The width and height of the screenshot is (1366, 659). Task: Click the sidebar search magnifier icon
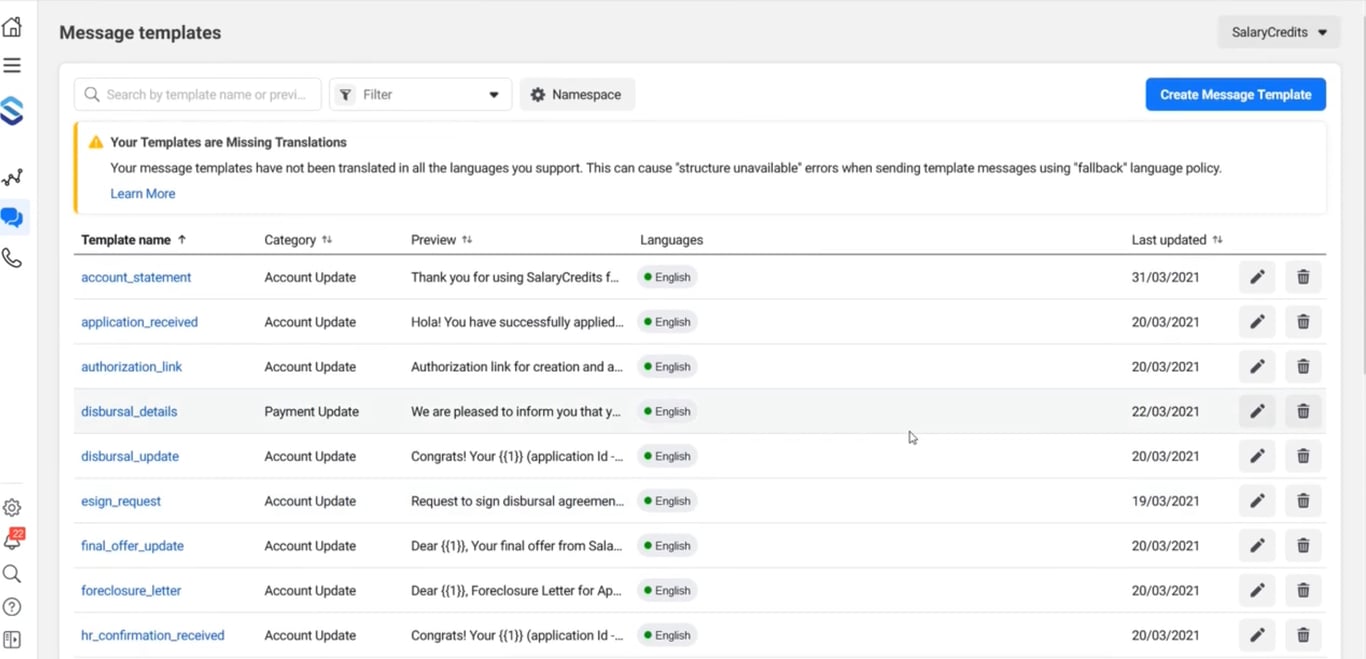click(12, 574)
